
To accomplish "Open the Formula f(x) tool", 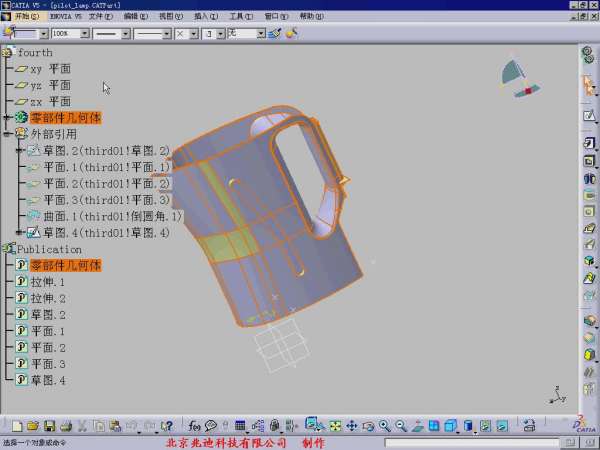I will [194, 426].
